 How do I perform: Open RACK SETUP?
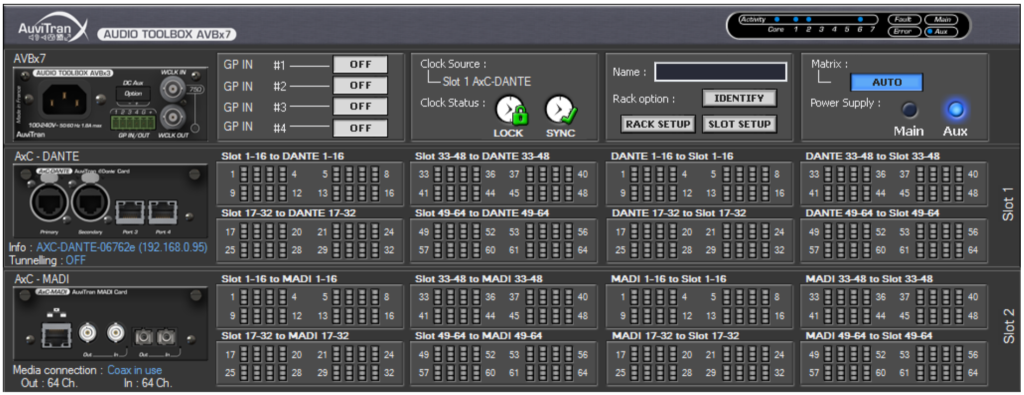(x=658, y=124)
